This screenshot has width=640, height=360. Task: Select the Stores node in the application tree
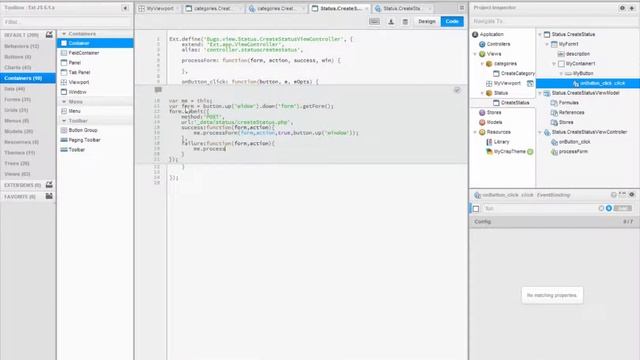(x=490, y=113)
